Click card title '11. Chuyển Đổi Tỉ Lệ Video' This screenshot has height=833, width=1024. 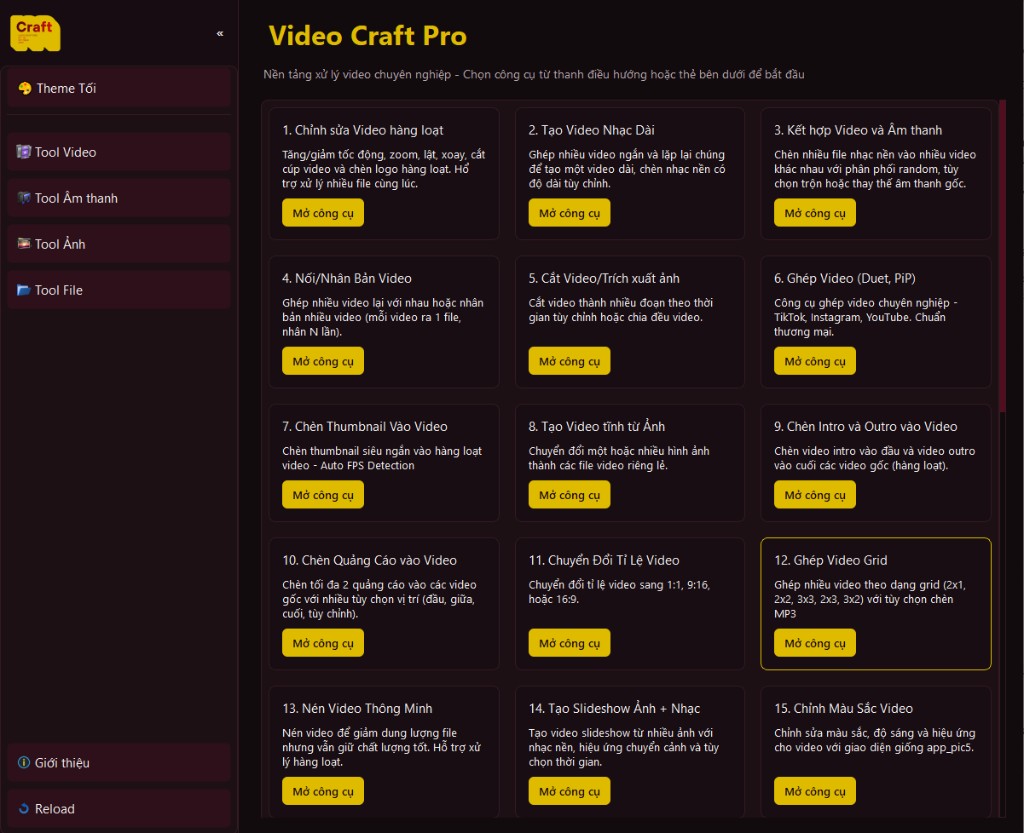(x=603, y=560)
